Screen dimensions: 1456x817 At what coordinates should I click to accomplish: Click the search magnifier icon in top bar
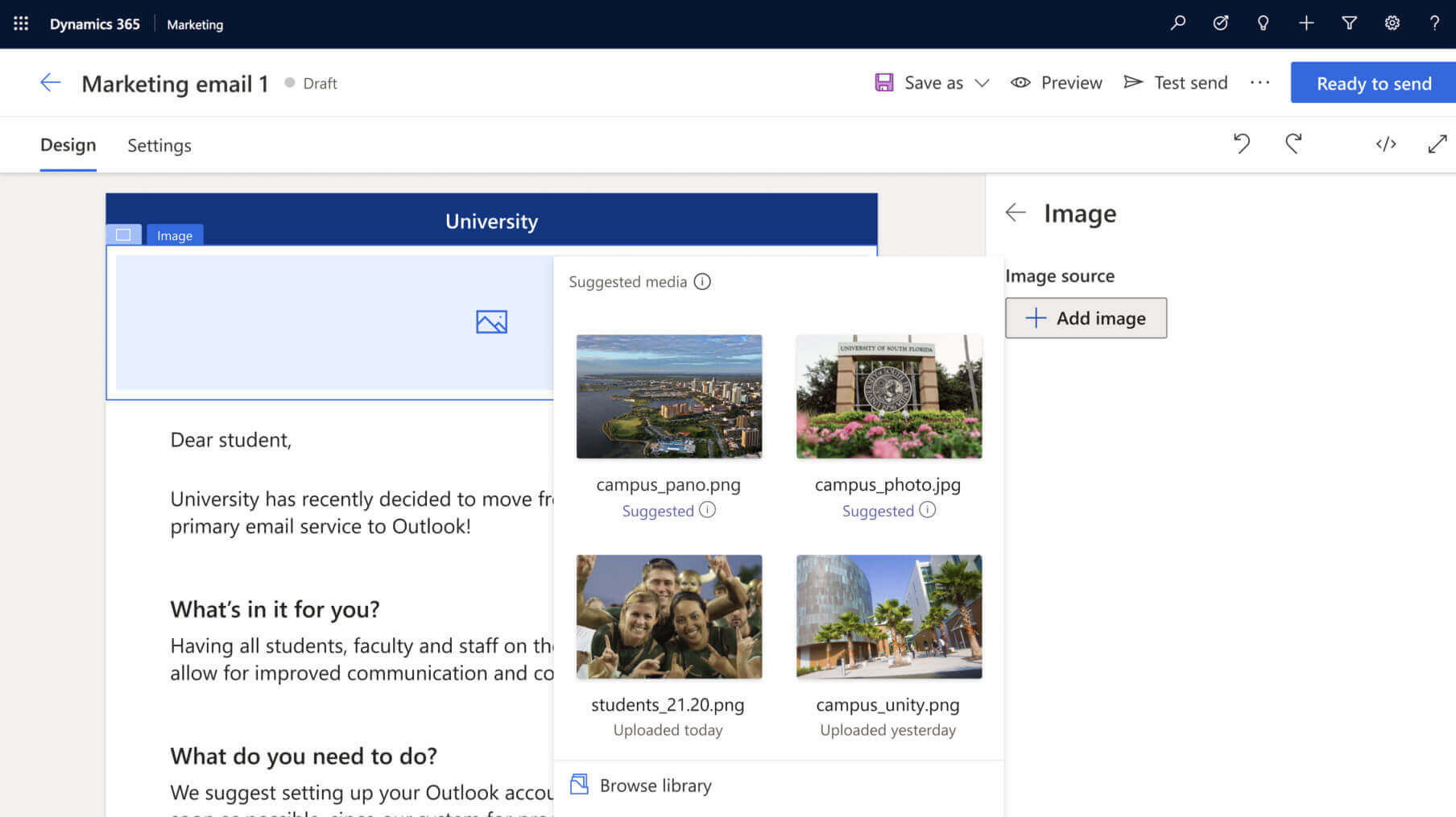(1177, 23)
